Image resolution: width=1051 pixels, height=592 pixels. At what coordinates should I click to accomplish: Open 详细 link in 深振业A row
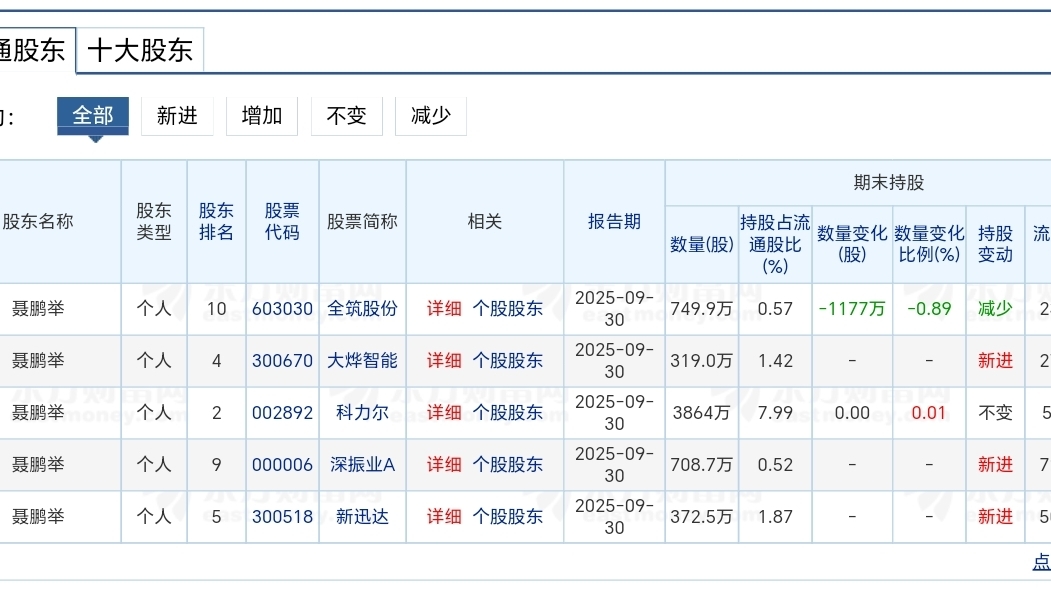(444, 465)
